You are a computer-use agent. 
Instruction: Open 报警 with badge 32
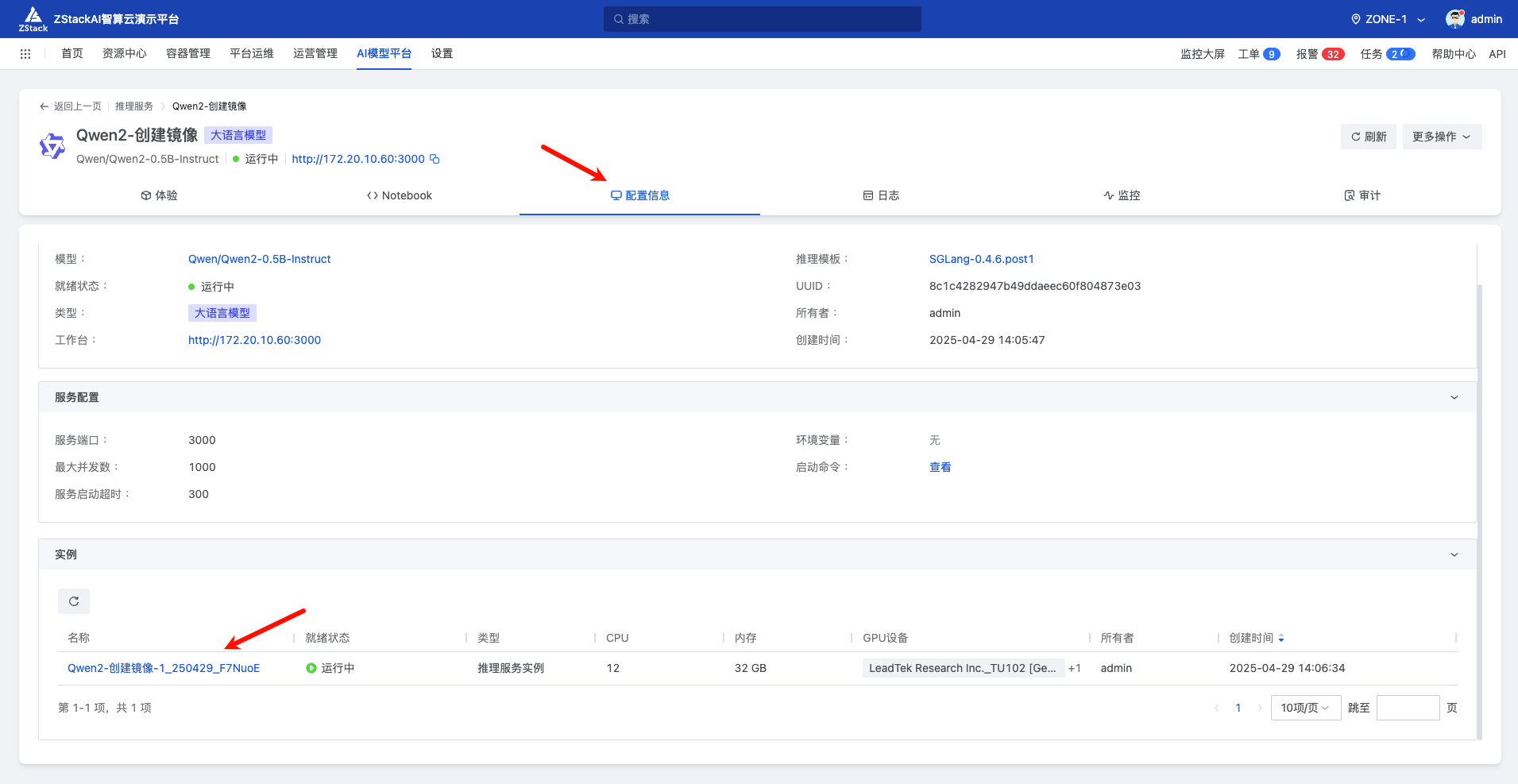tap(1319, 54)
